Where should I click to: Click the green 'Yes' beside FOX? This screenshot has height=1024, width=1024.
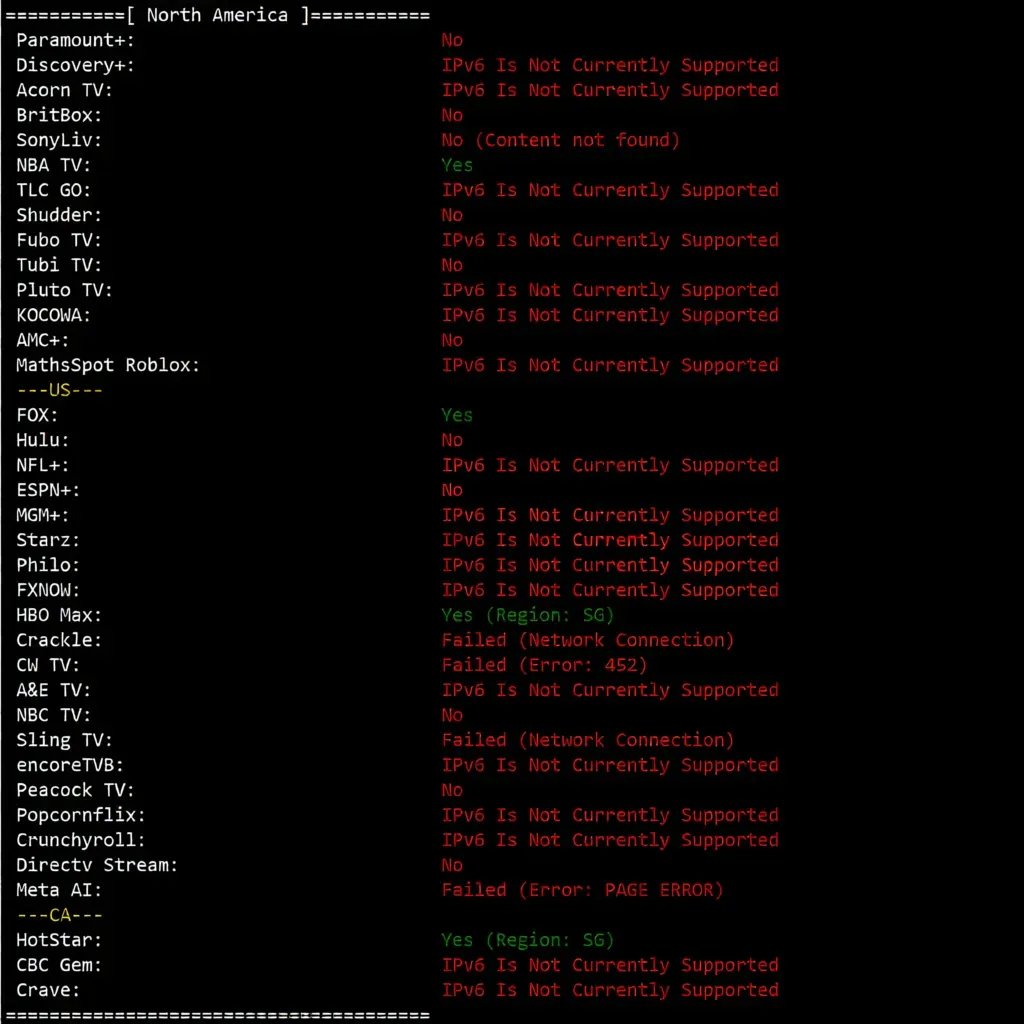456,415
